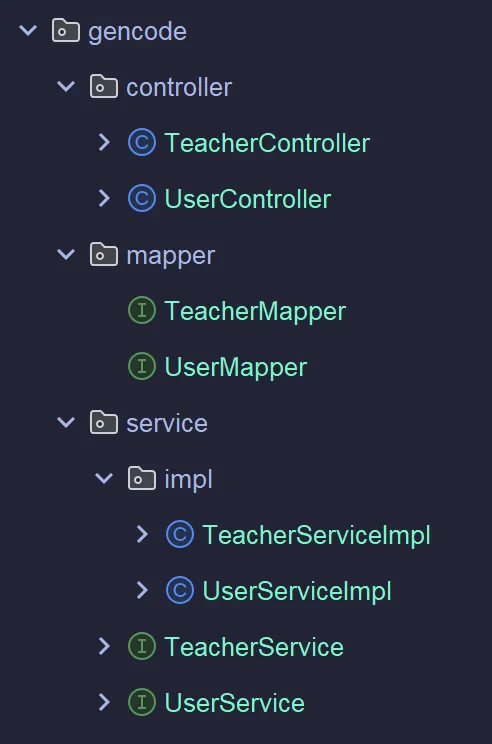Select the TeacherService file name
The height and width of the screenshot is (744, 492).
tap(254, 647)
